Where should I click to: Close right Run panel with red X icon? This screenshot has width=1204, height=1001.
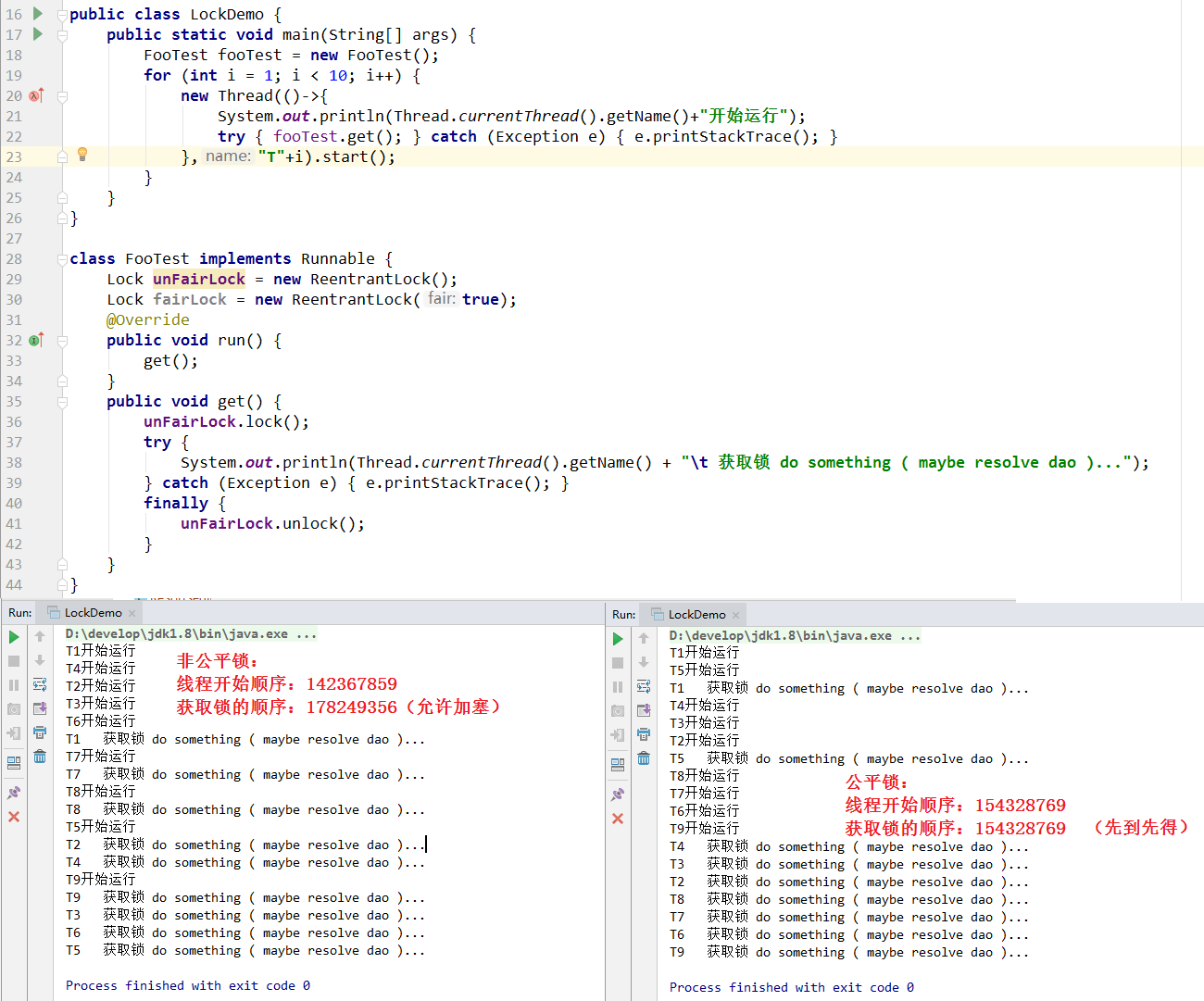[x=618, y=819]
